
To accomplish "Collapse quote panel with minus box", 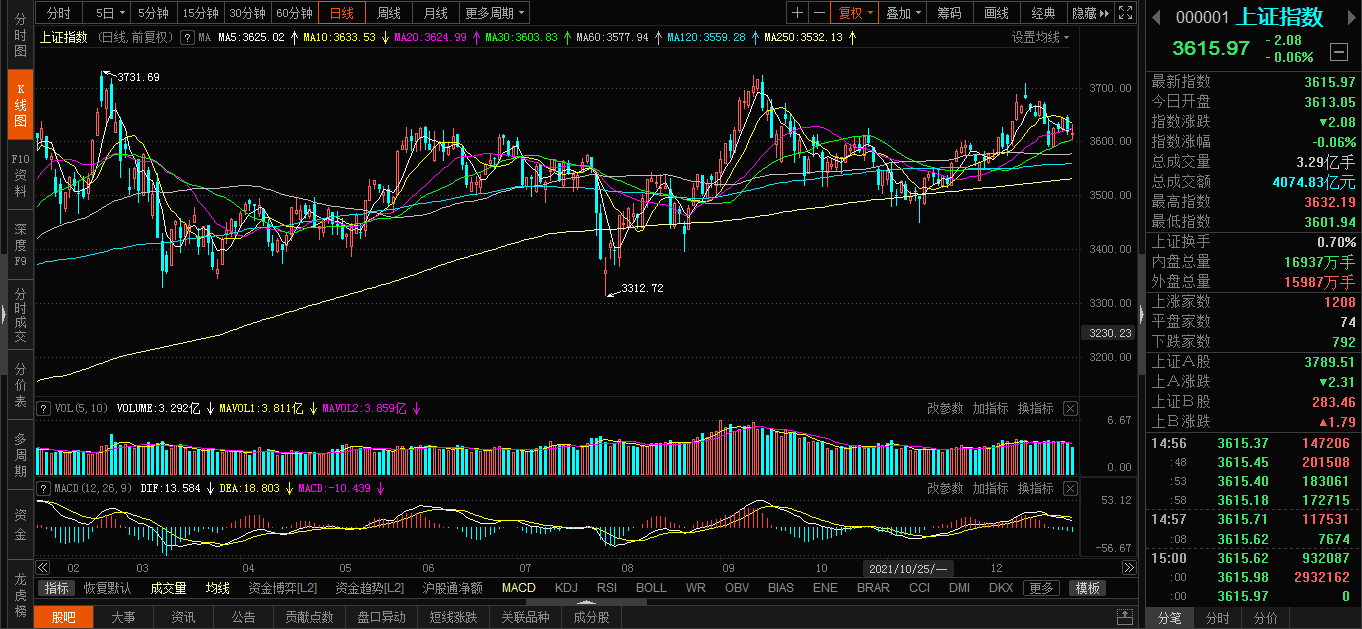I will (x=1338, y=52).
